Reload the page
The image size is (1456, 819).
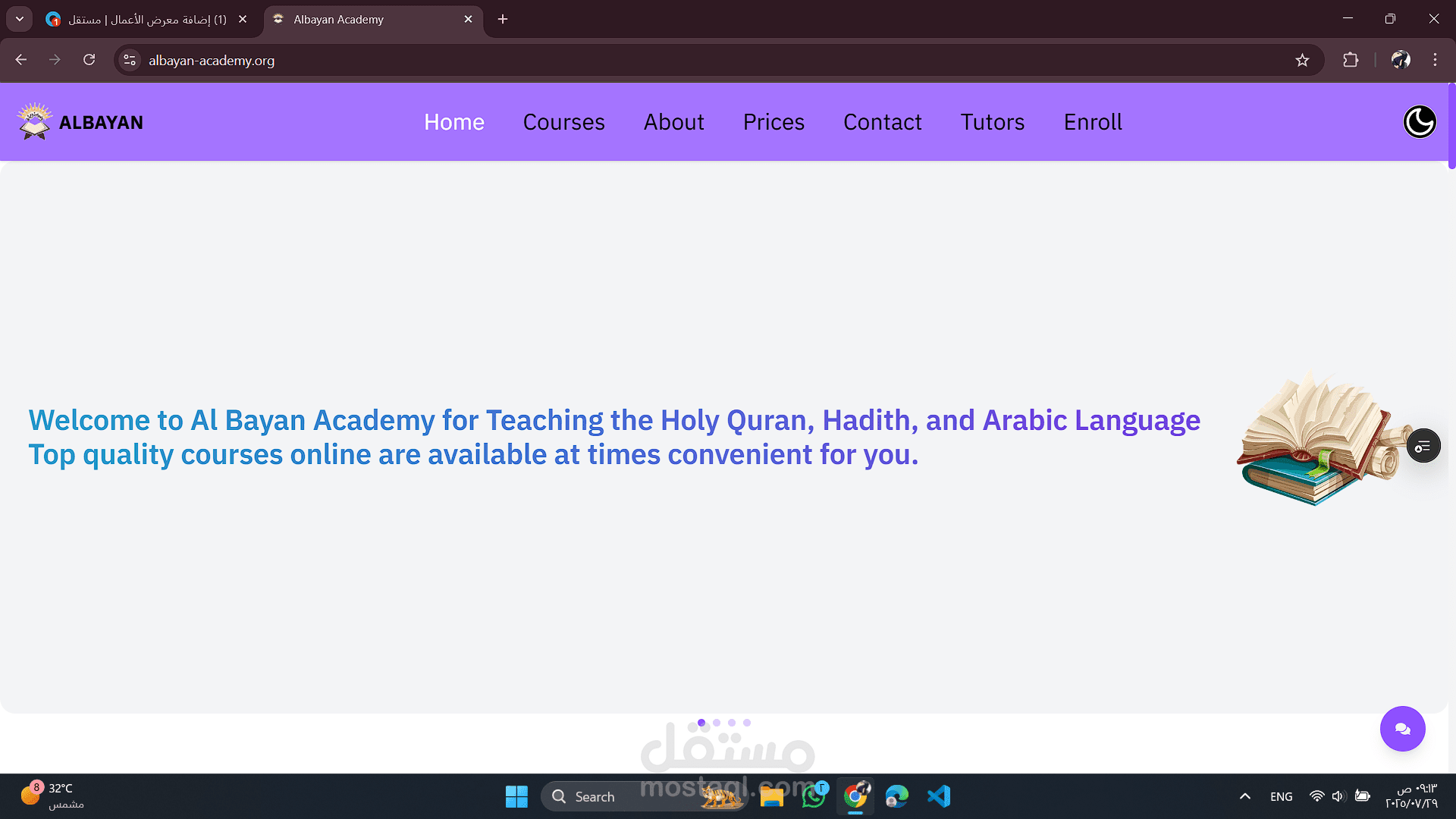click(x=89, y=60)
